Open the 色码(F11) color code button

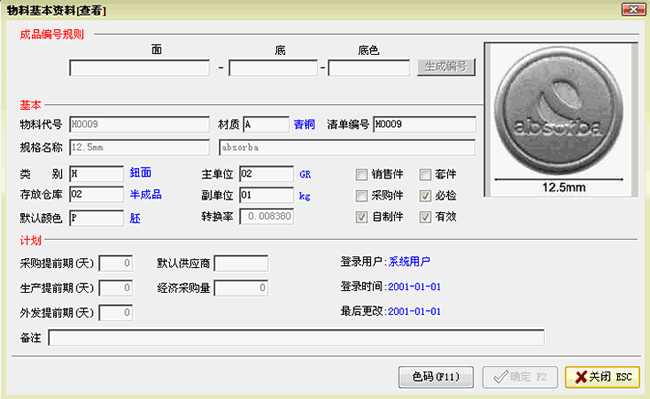(x=436, y=377)
